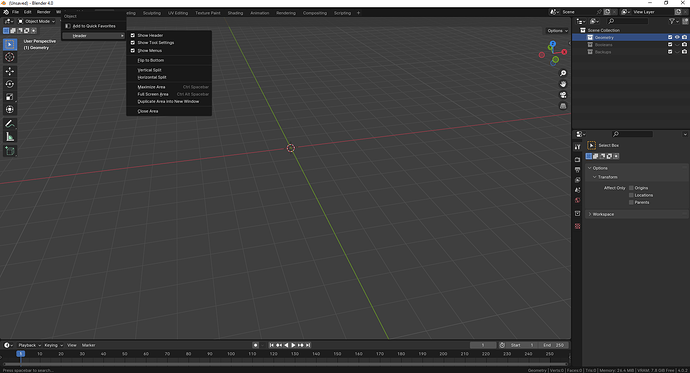Add a new workspace with plus button
690x373 pixels.
click(358, 13)
